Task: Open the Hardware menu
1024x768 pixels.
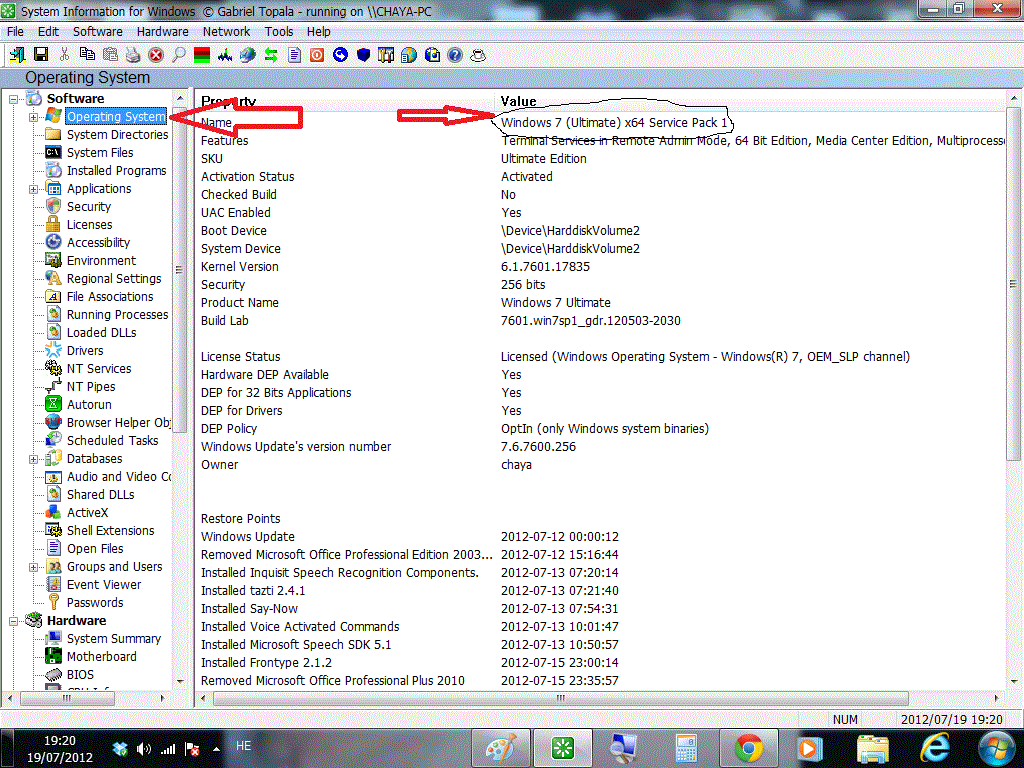Action: pyautogui.click(x=163, y=31)
